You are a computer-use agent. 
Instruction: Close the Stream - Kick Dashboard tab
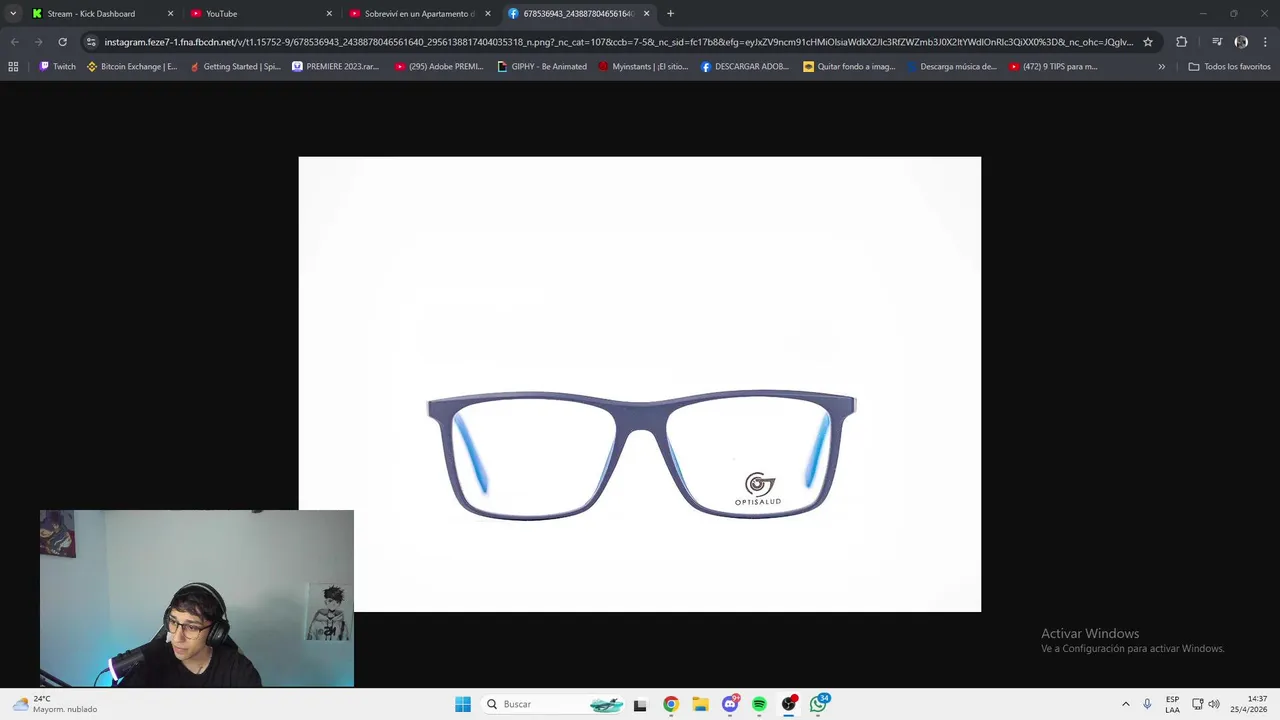coord(170,14)
